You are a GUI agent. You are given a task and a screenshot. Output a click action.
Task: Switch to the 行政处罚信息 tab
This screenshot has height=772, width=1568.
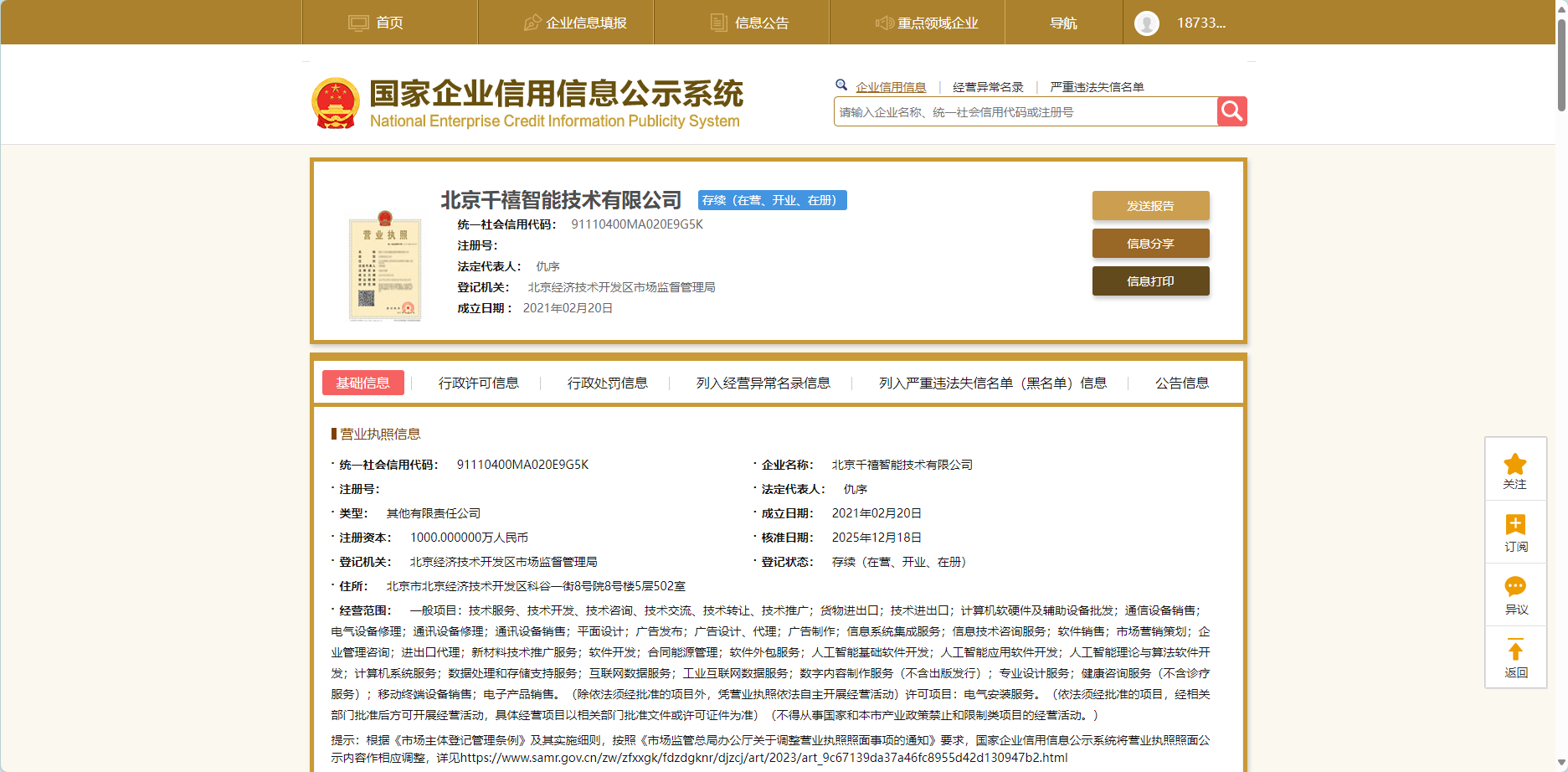[x=608, y=383]
